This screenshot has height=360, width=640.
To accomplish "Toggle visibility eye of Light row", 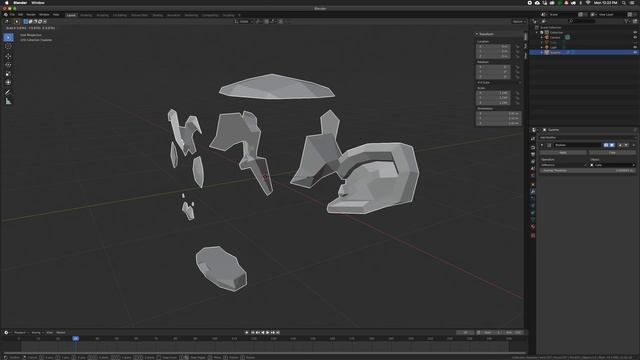I will [x=635, y=47].
